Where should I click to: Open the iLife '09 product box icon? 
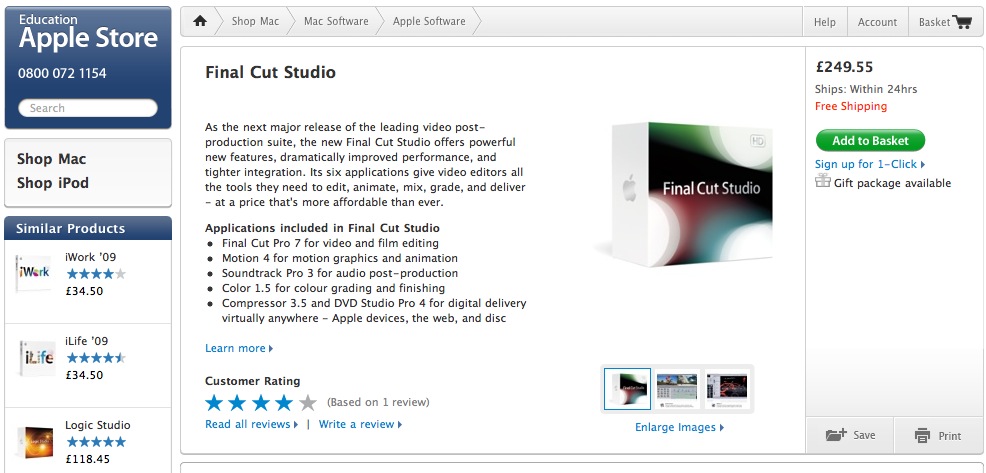(36, 358)
